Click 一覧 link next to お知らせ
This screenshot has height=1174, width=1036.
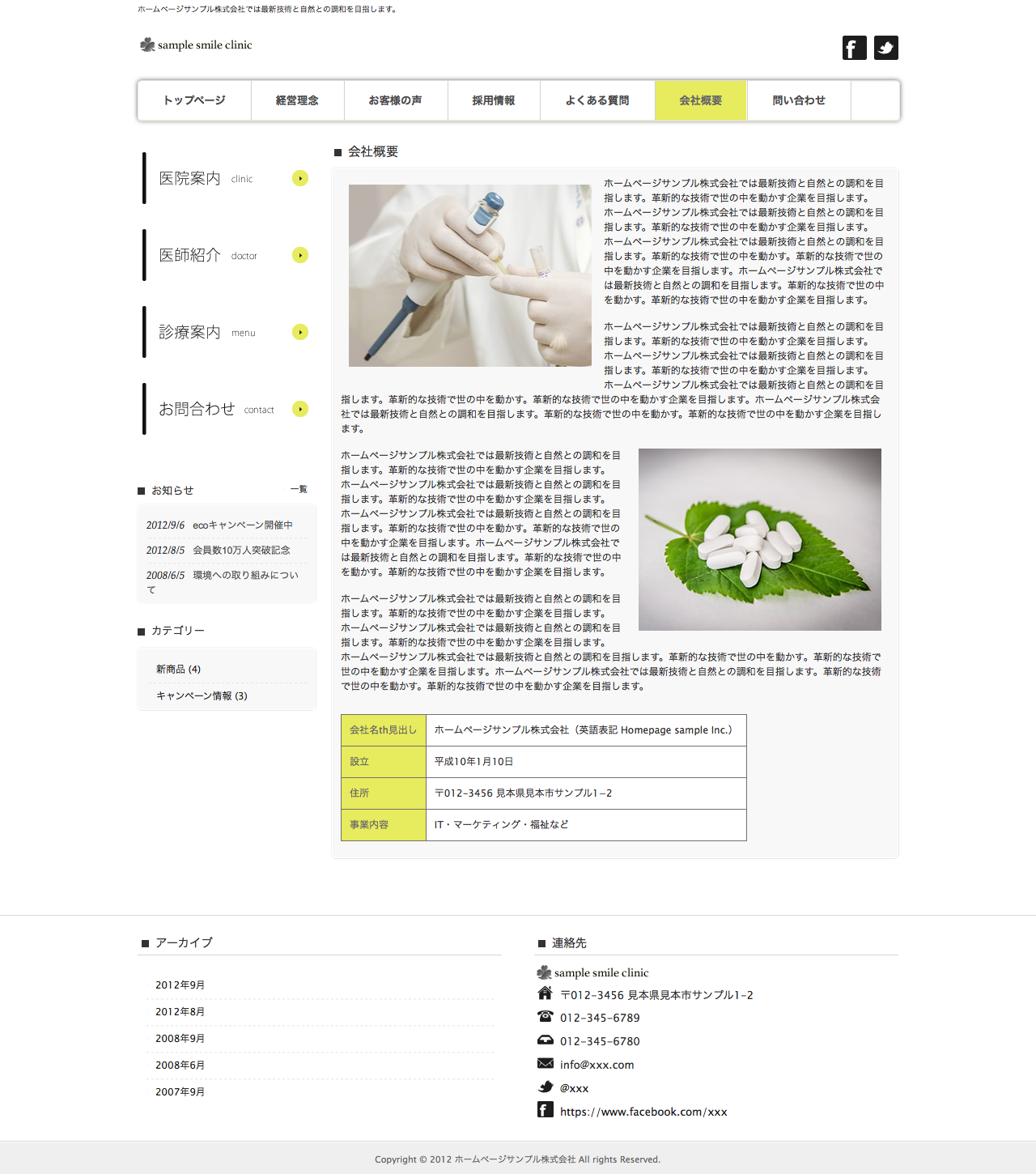(x=299, y=489)
